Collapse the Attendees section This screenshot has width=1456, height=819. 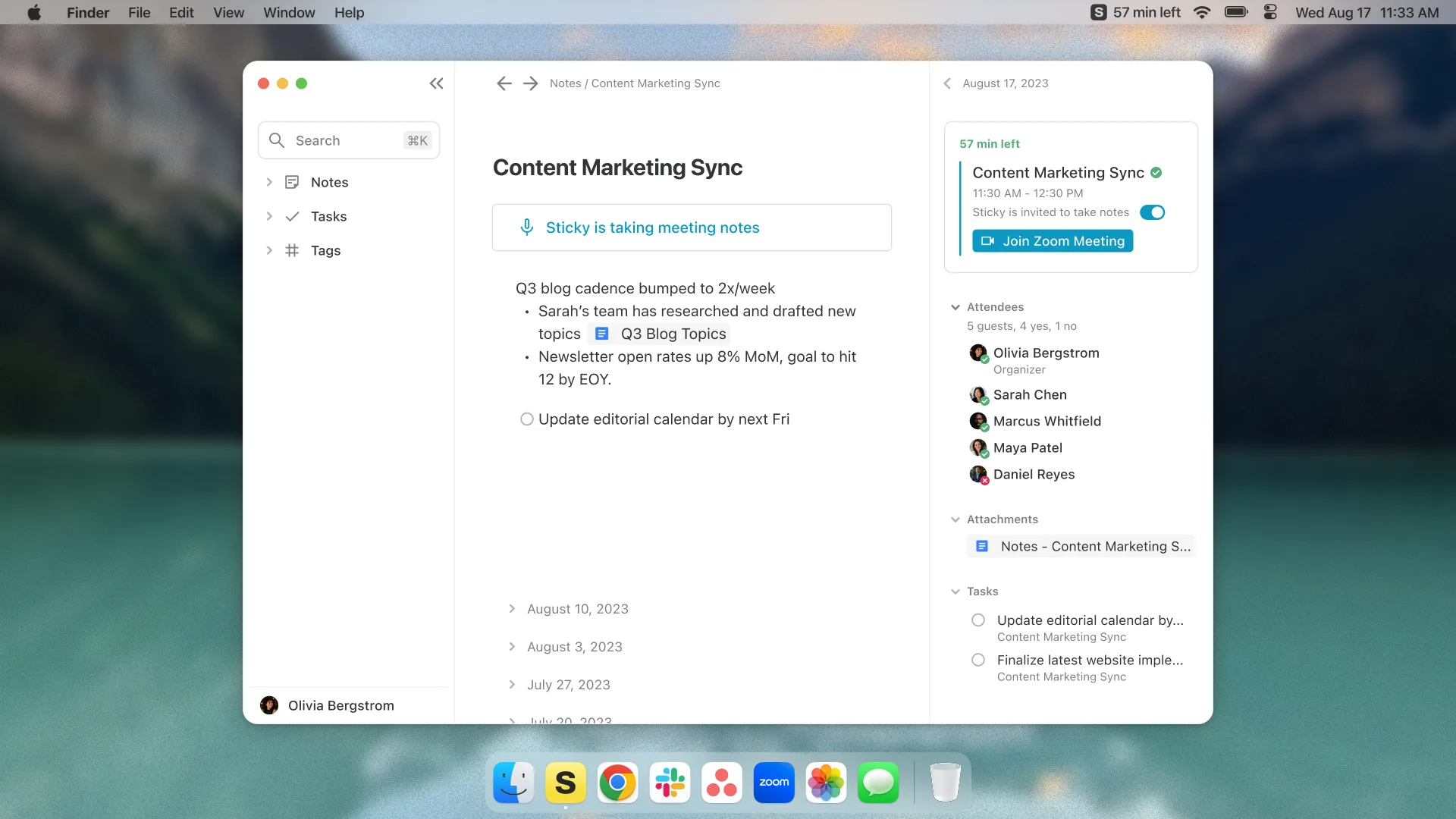[x=955, y=307]
